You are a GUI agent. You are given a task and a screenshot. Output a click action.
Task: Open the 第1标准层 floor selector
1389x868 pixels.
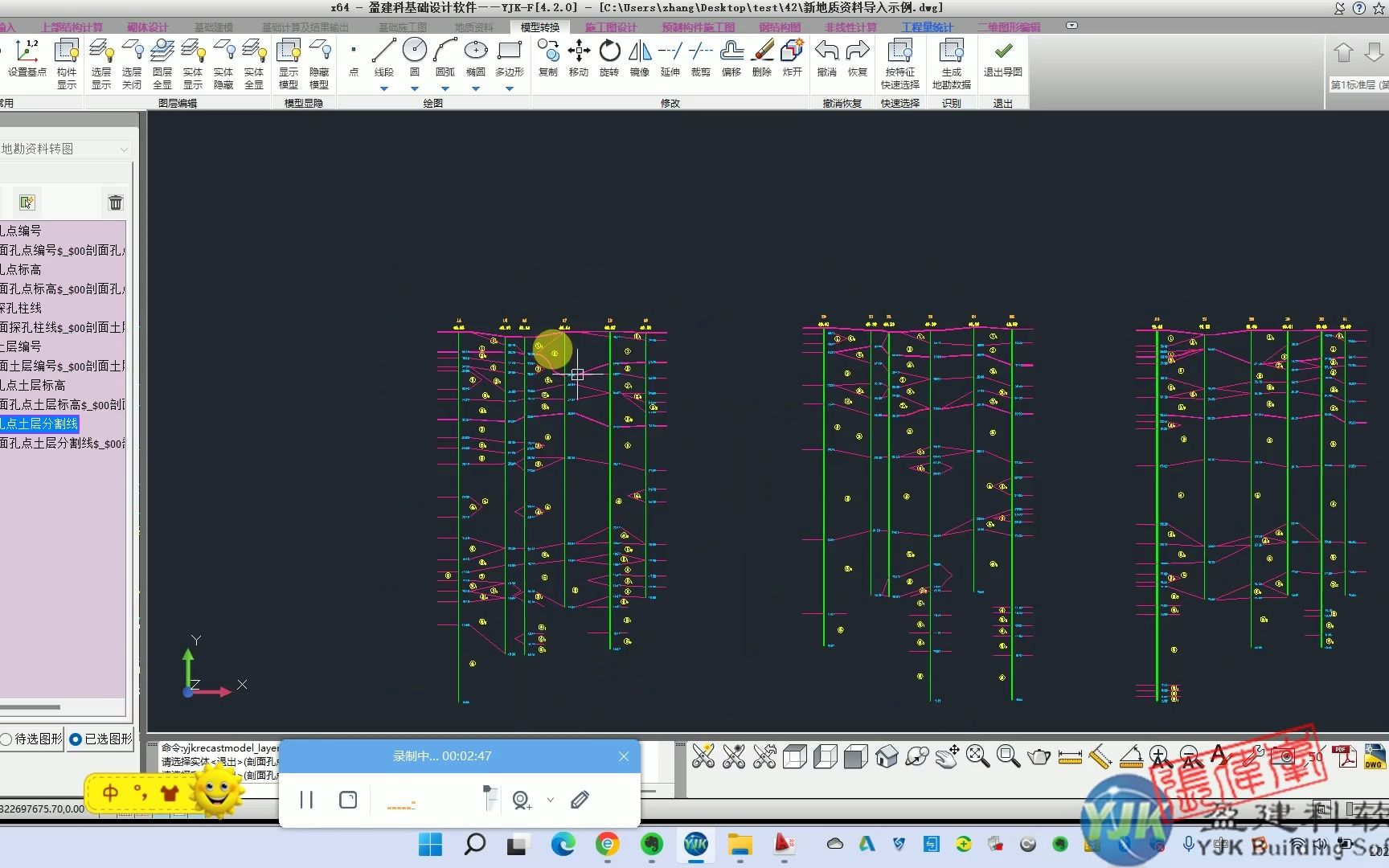coord(1359,84)
